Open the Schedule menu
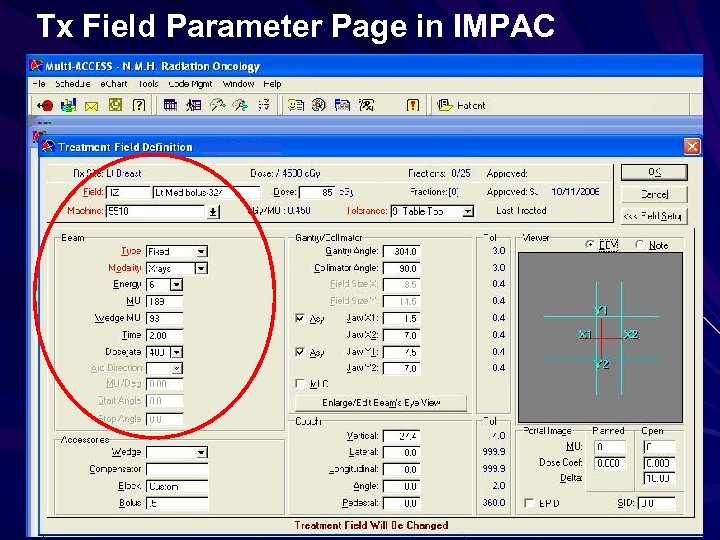Screen dimensions: 720x540 (73, 84)
